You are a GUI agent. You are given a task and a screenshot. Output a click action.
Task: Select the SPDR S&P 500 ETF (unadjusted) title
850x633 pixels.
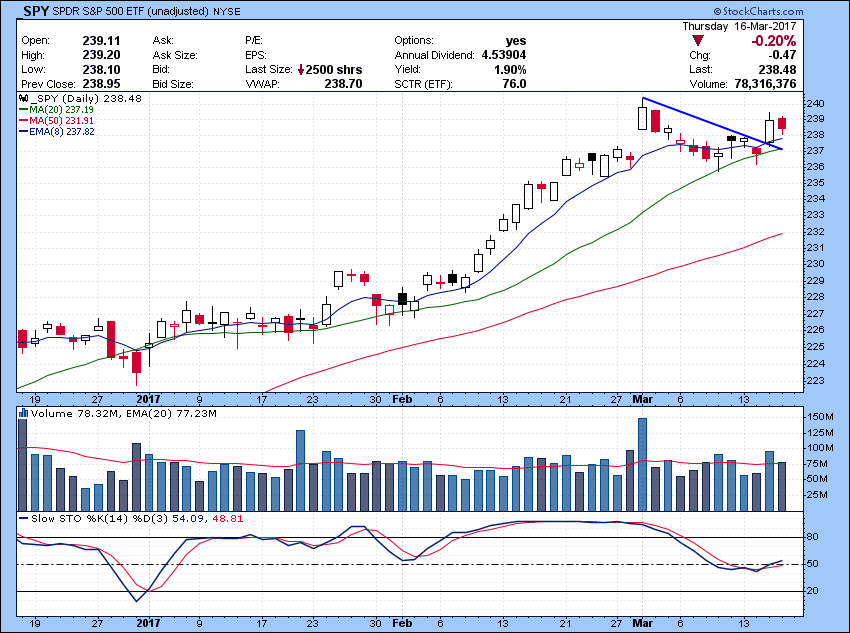(x=133, y=11)
